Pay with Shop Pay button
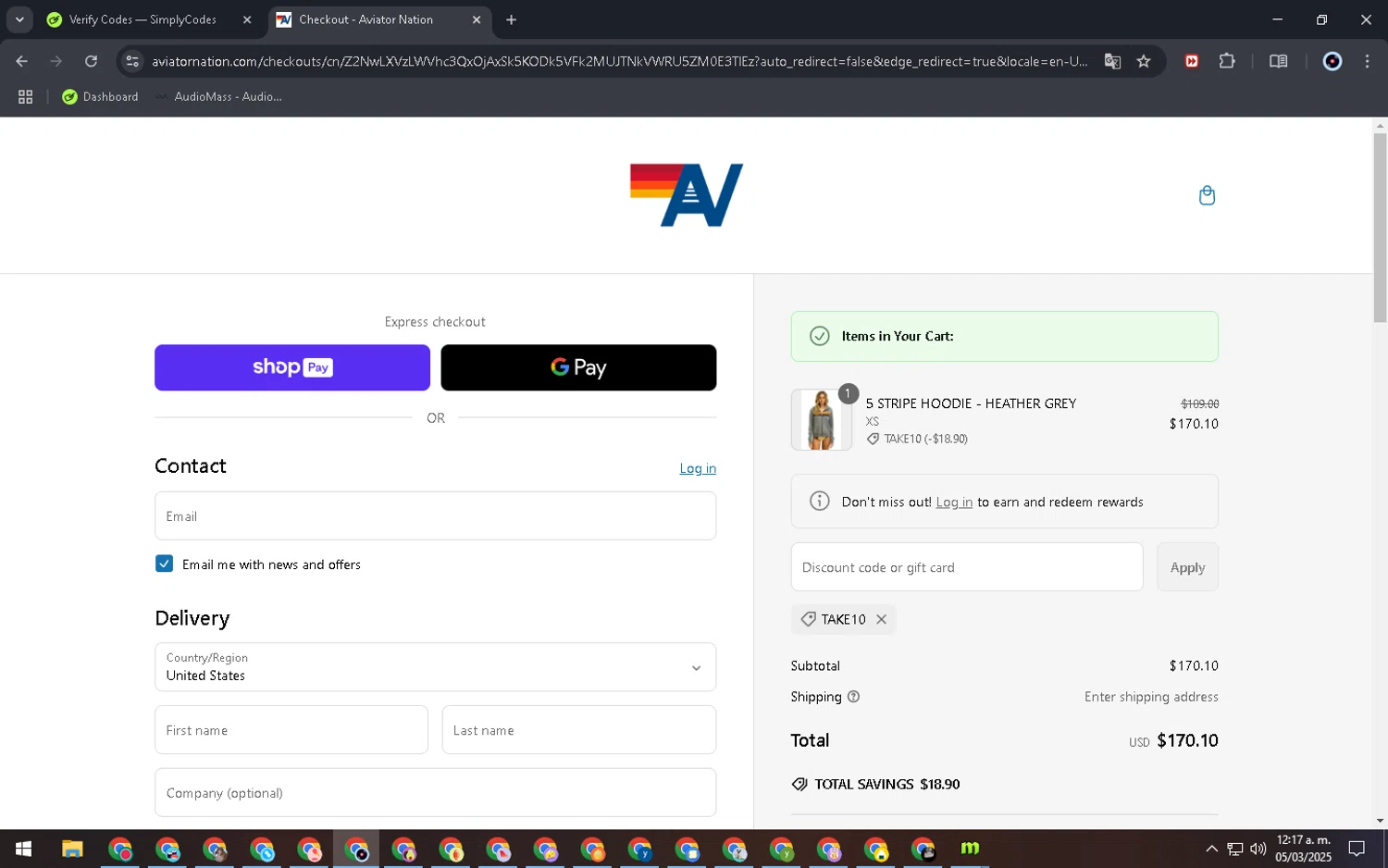Viewport: 1388px width, 868px height. coord(292,367)
